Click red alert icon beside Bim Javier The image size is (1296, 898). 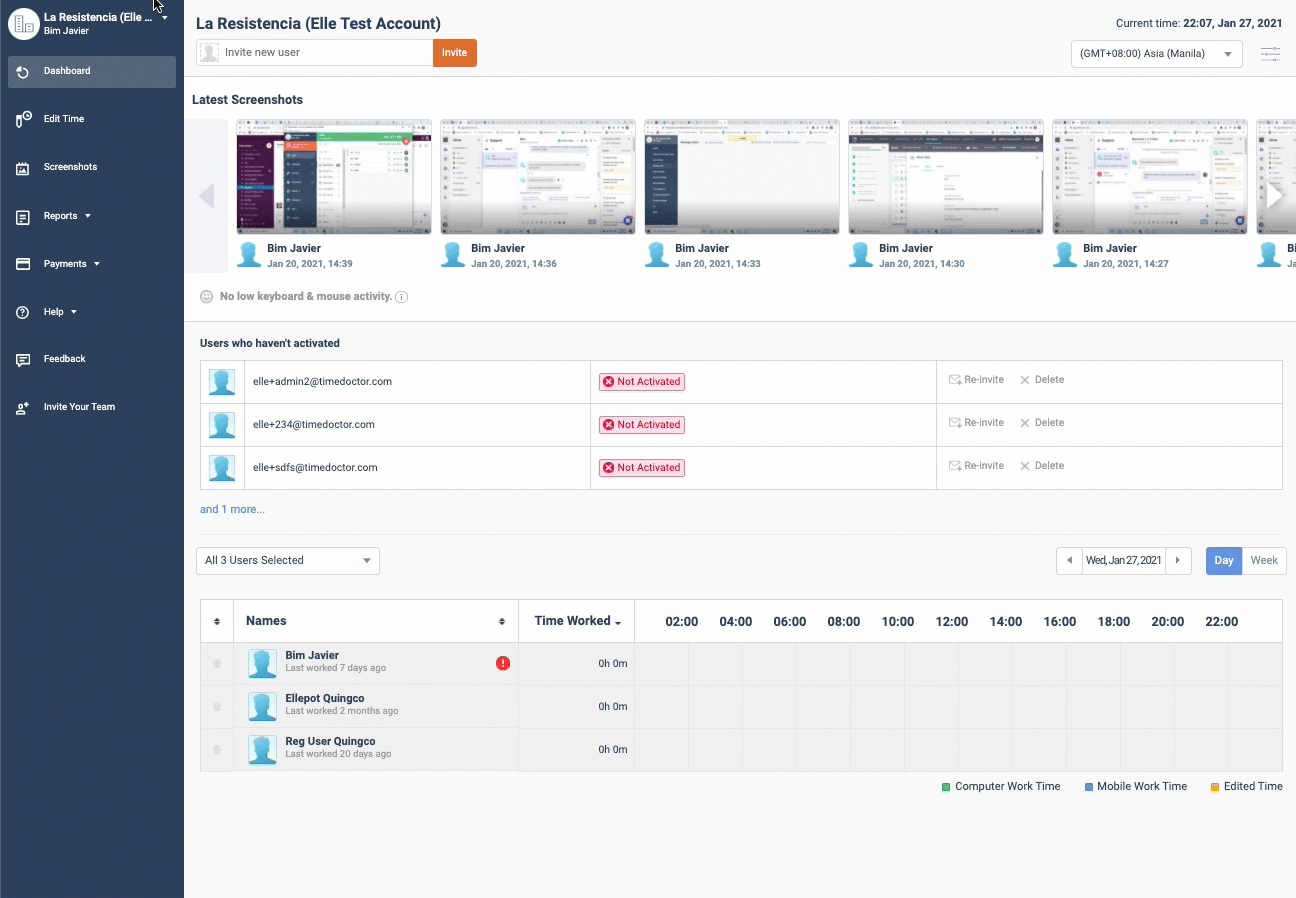tap(503, 663)
